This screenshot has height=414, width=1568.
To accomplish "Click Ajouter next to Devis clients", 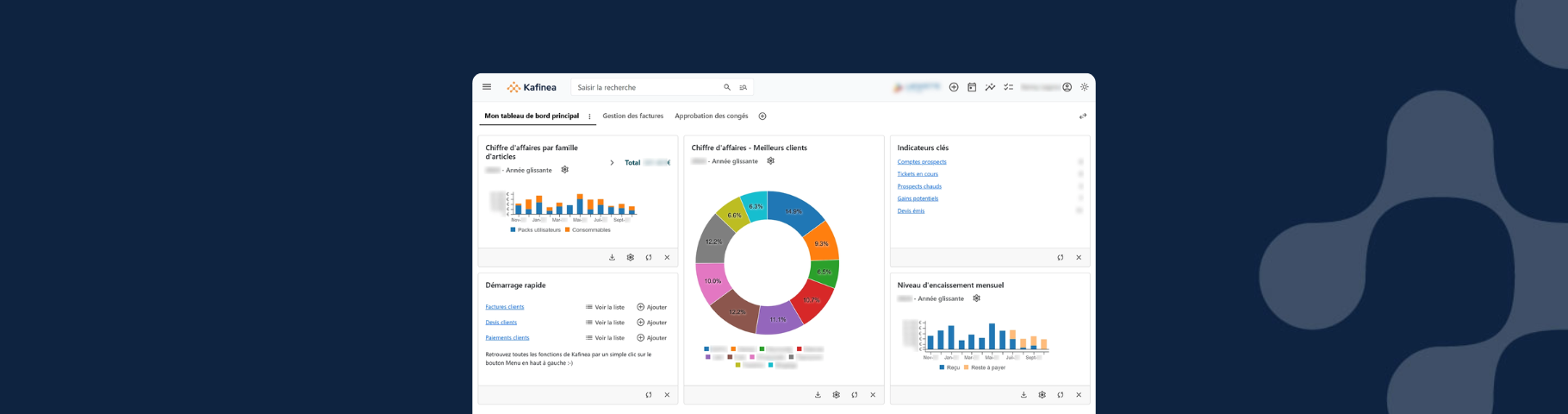I will (651, 323).
